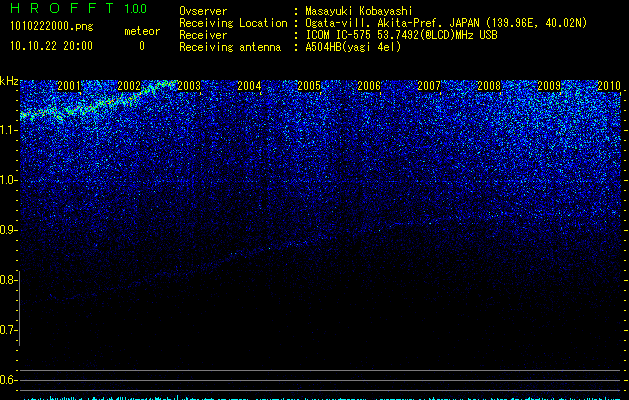Click the Receiving antenna label

pyautogui.click(x=230, y=47)
